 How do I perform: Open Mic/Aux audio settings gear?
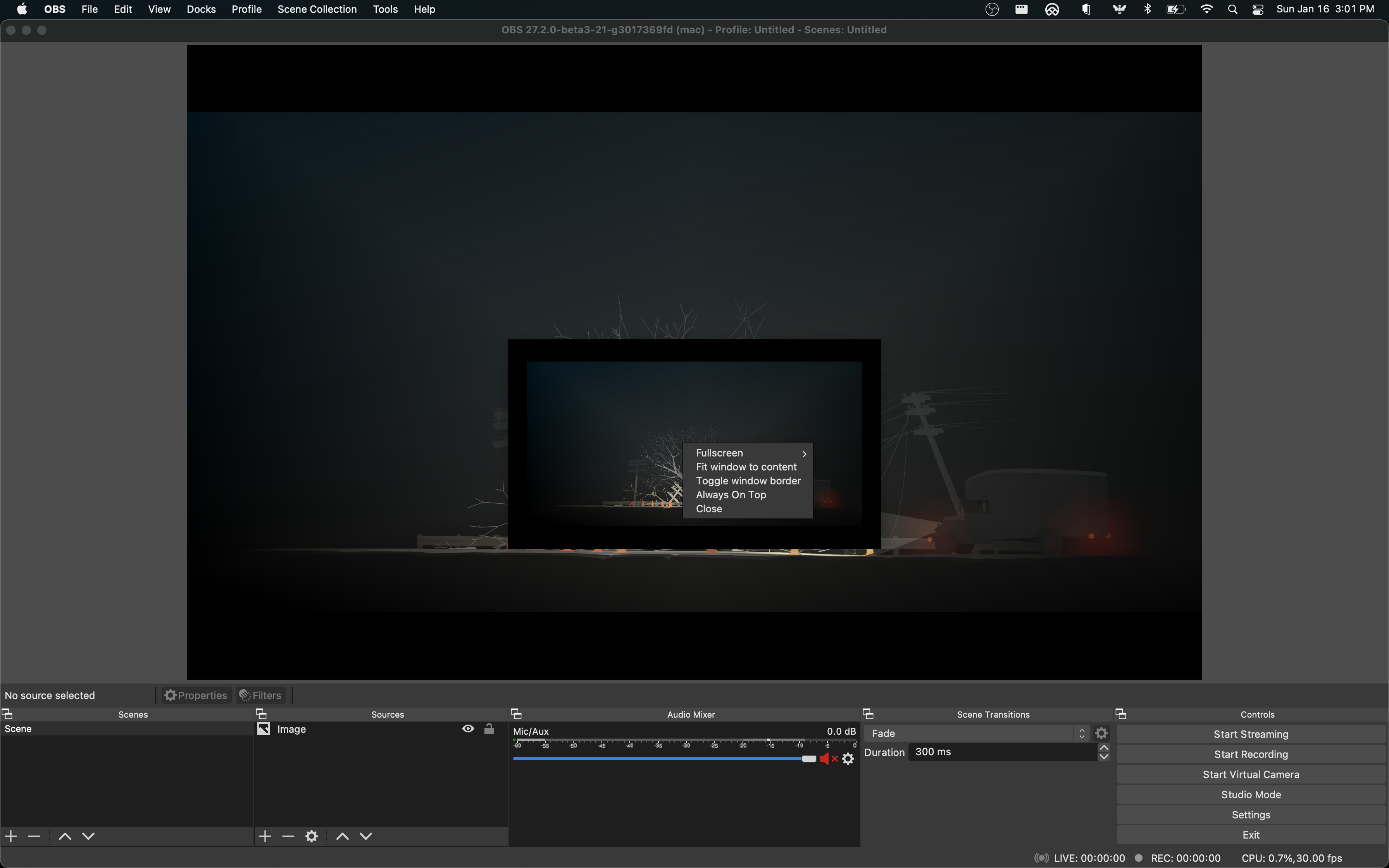point(848,759)
